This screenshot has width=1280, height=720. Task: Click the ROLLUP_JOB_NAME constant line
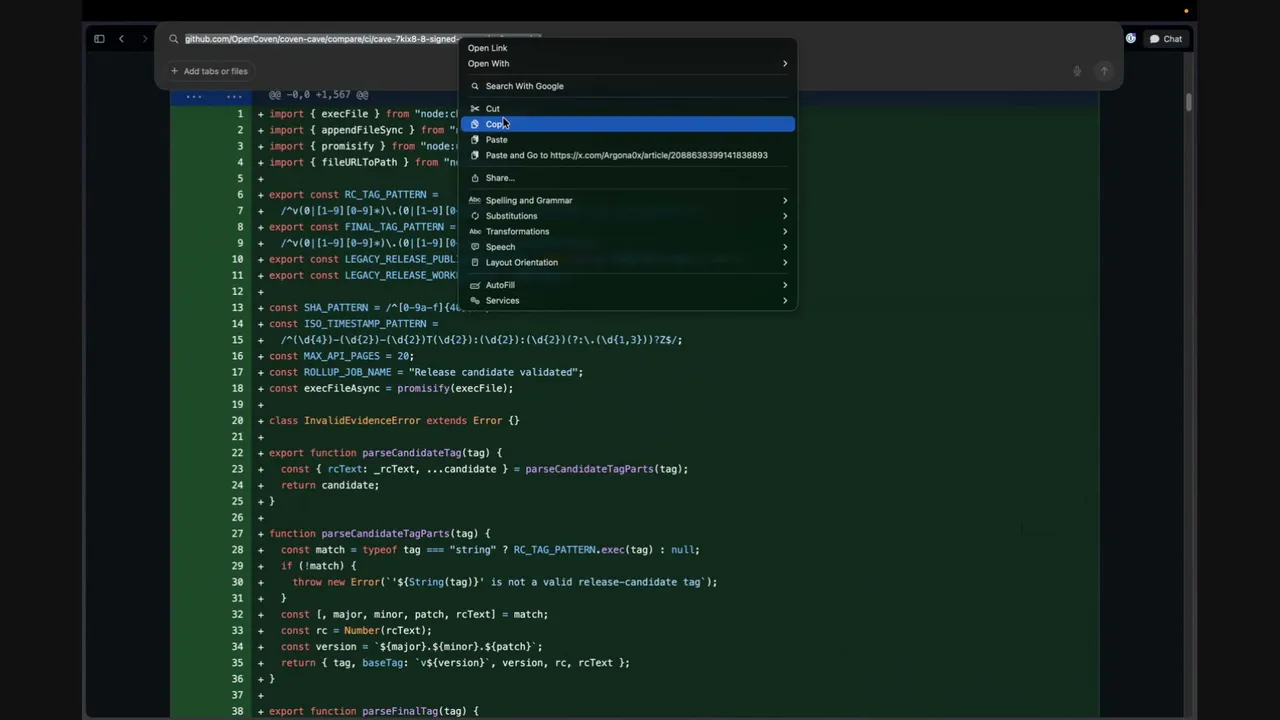425,372
